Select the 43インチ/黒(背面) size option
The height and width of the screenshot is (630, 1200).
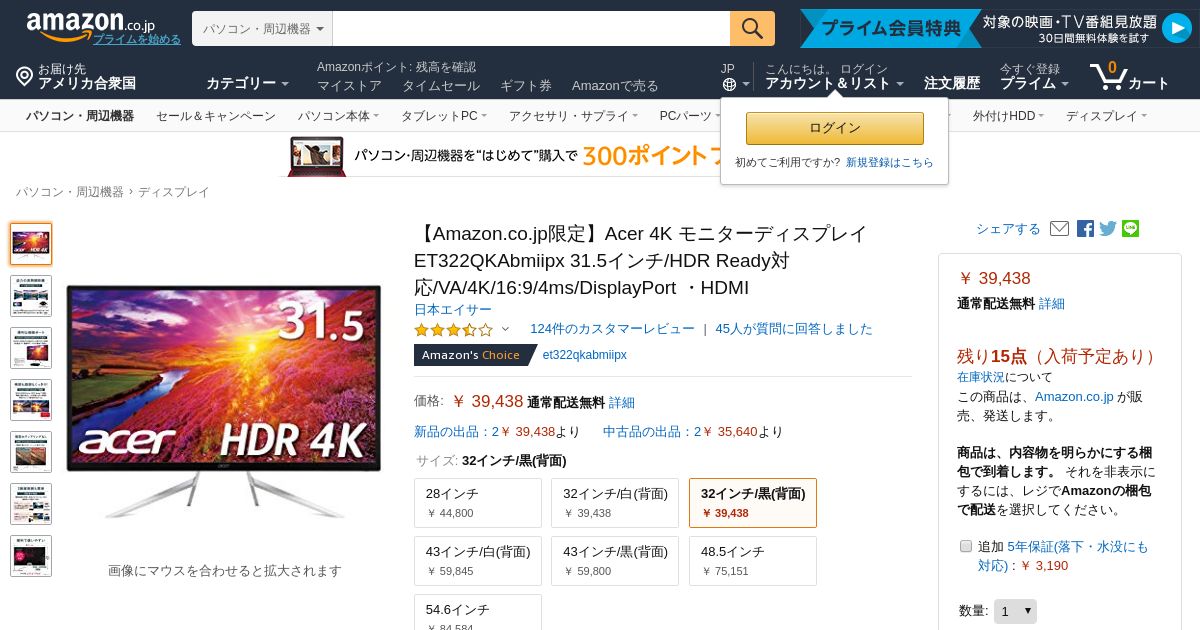(x=615, y=561)
